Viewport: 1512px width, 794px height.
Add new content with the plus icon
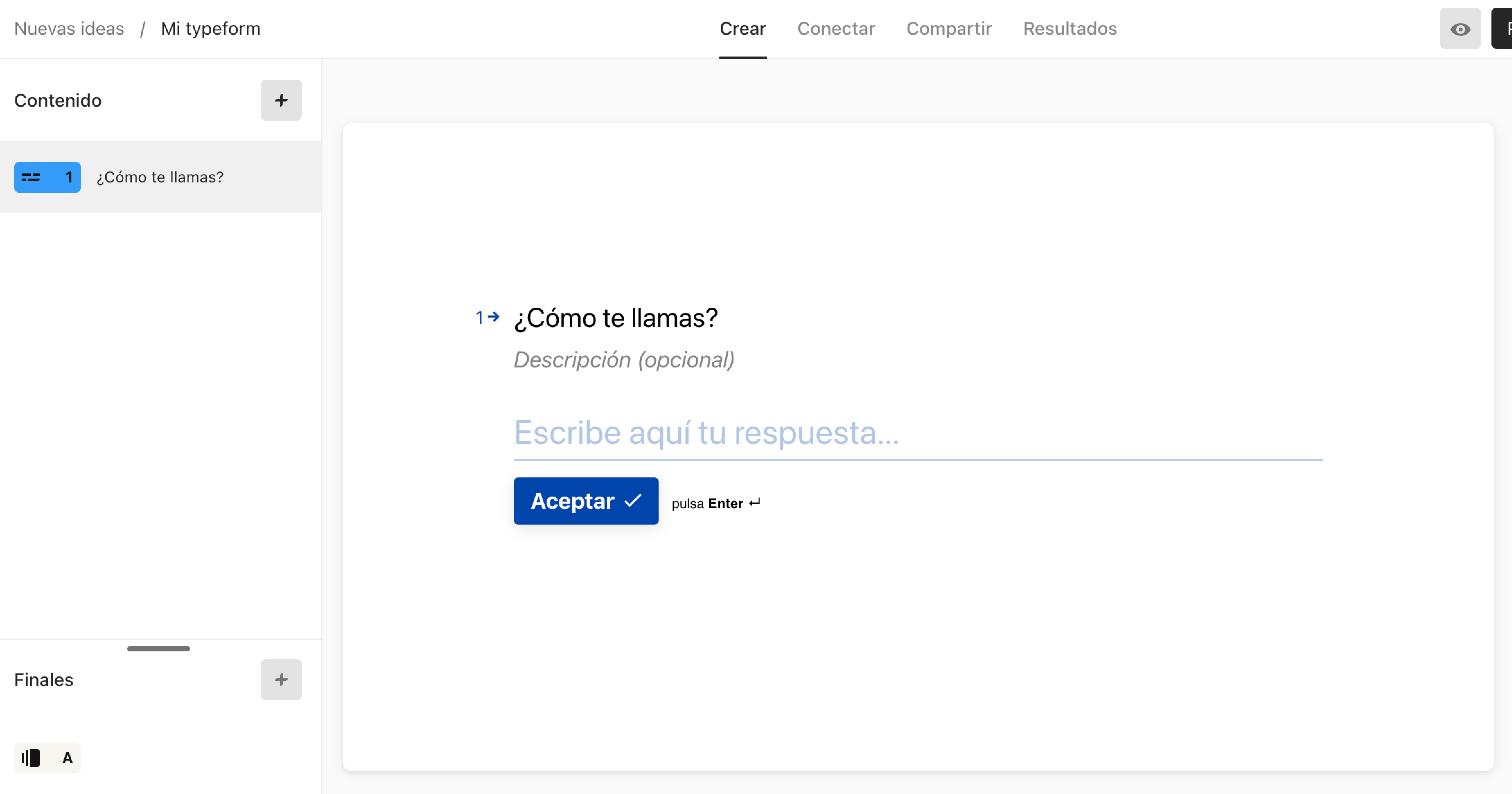coord(281,100)
